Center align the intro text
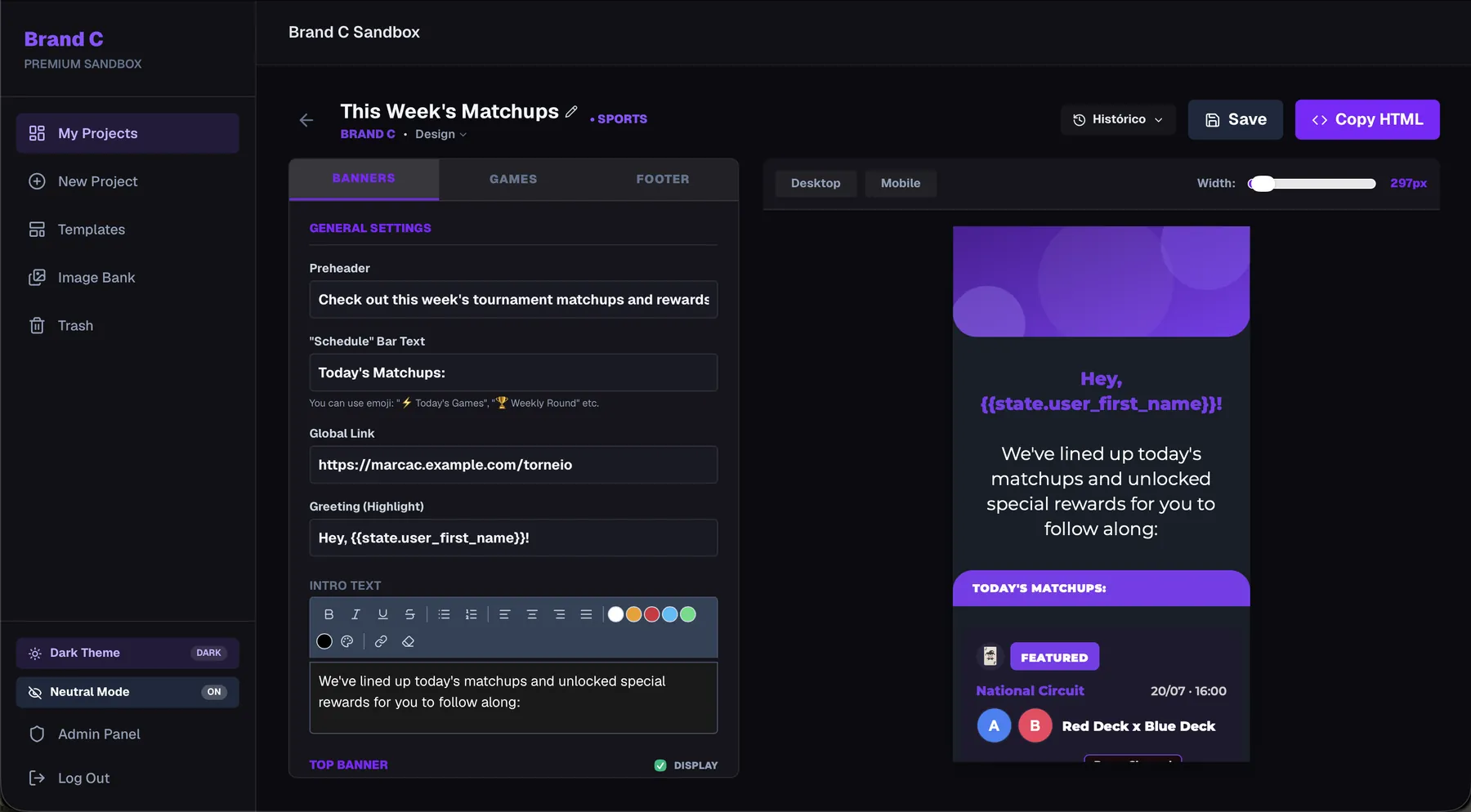The height and width of the screenshot is (812, 1471). 532,614
